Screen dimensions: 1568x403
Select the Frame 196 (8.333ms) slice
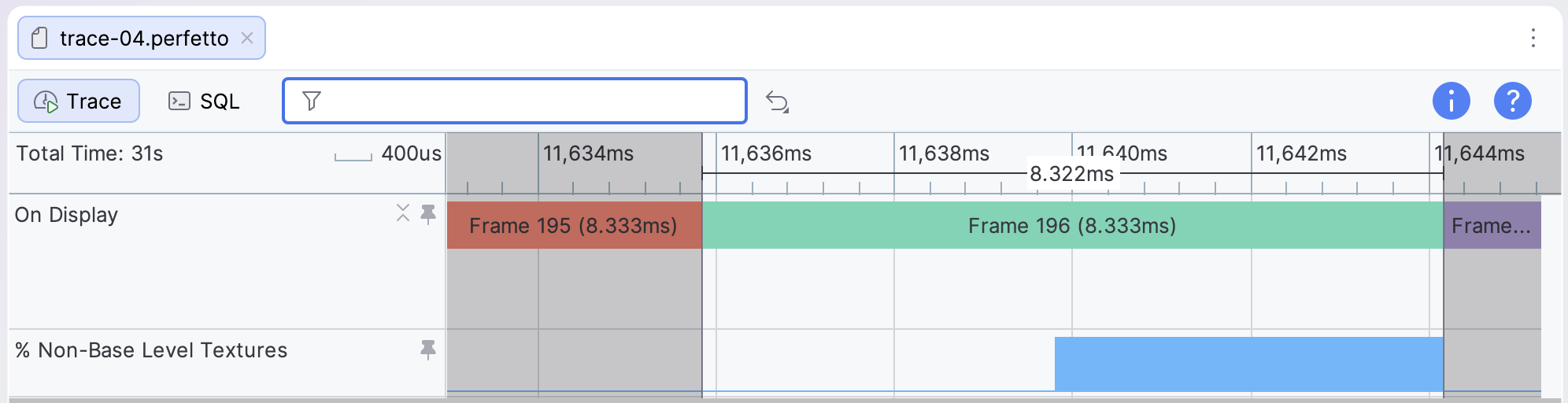(1072, 225)
